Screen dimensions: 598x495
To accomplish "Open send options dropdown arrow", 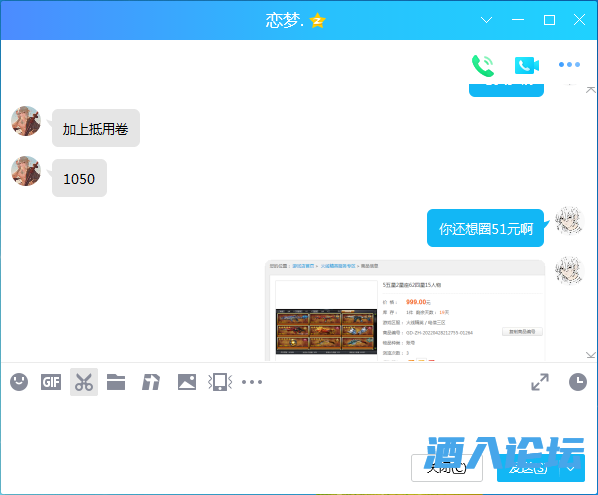I will click(571, 468).
